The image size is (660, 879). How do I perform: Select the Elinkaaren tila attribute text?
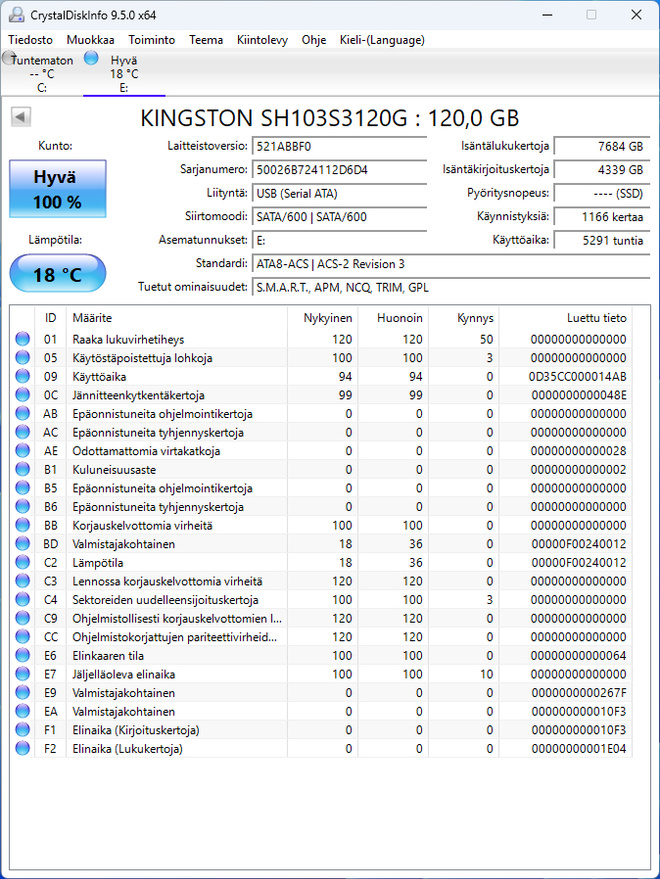click(x=108, y=655)
